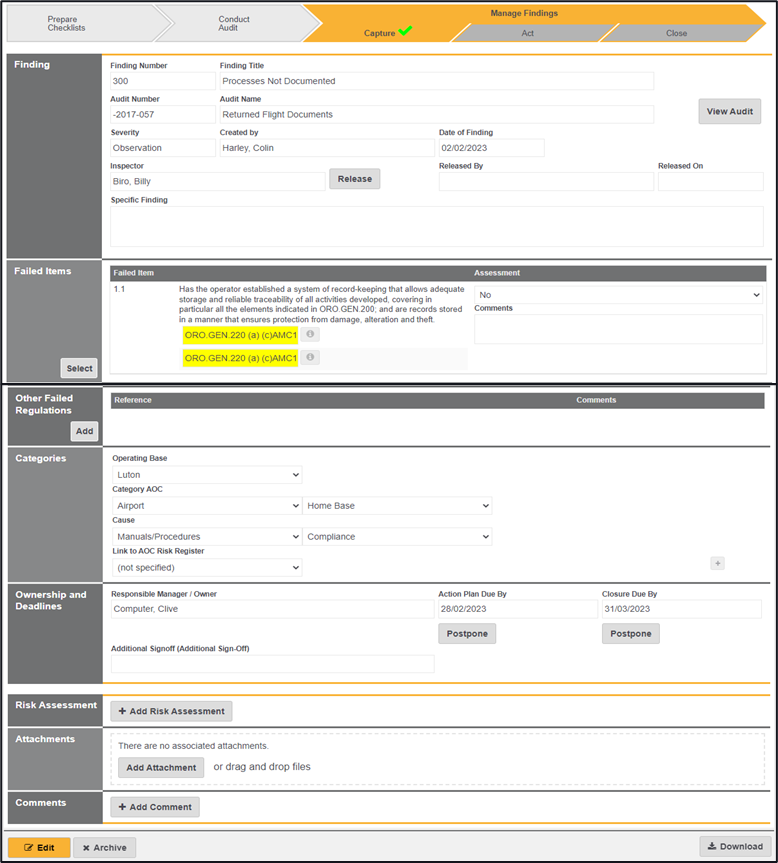This screenshot has height=863, width=778.
Task: Click the Add Attachment button
Action: coord(161,767)
